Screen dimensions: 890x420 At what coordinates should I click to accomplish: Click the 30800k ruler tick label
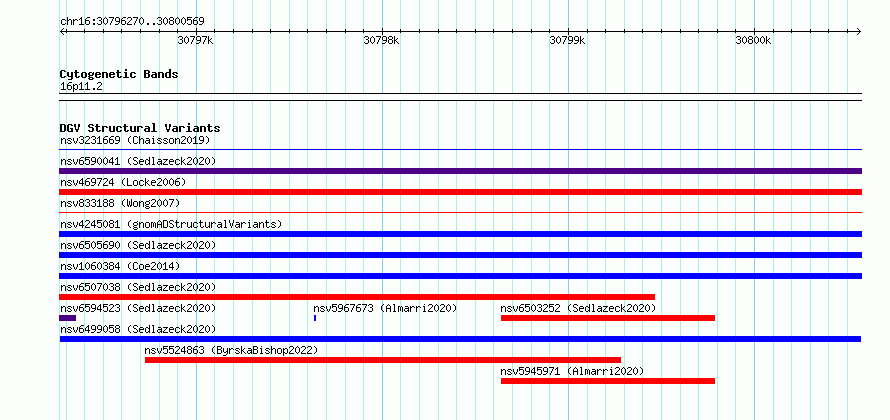coord(754,40)
